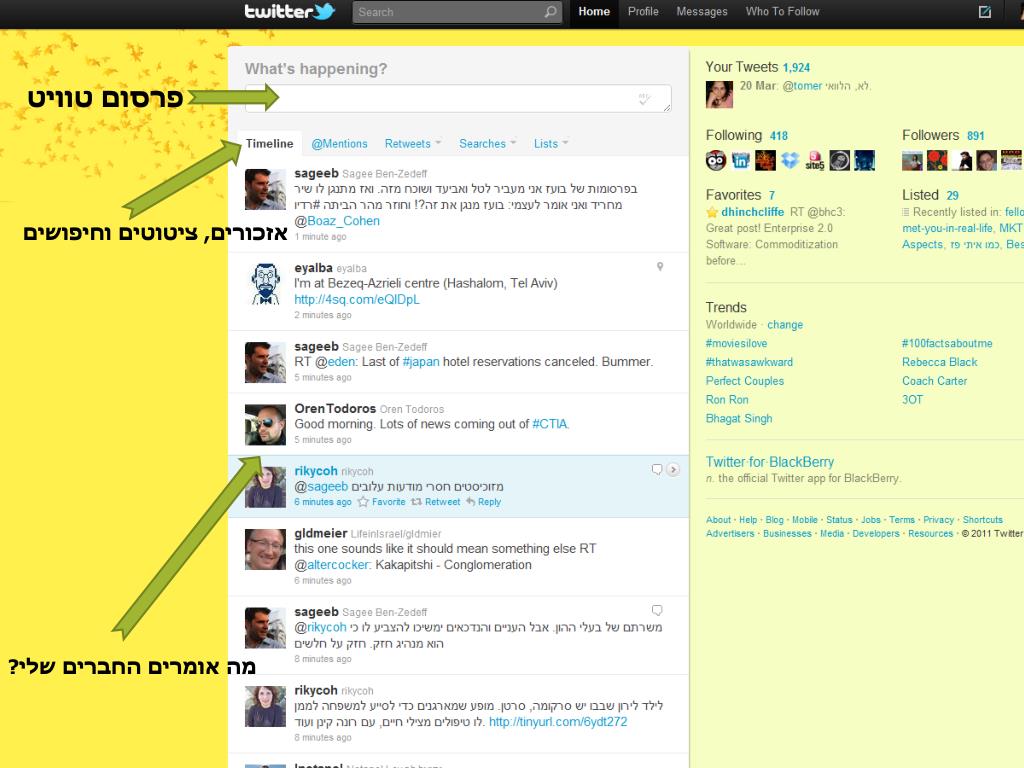Open OrenTodoros's profile picture
Screen dimensions: 1024x768
(265, 424)
